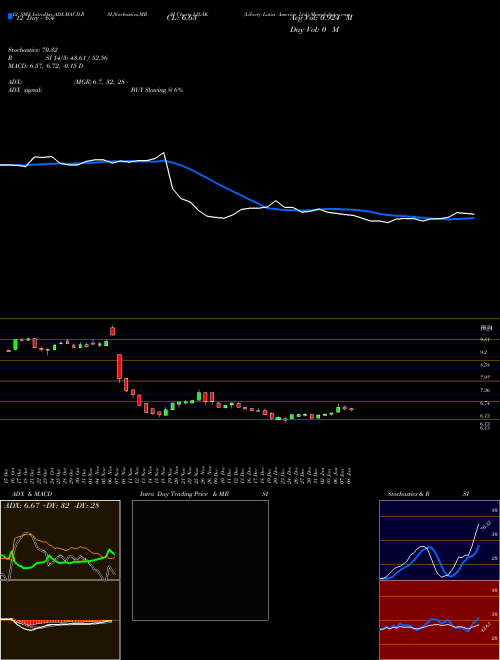The height and width of the screenshot is (660, 500).
Task: Click the 43.61 label in RSI panel
Action: click(485, 627)
